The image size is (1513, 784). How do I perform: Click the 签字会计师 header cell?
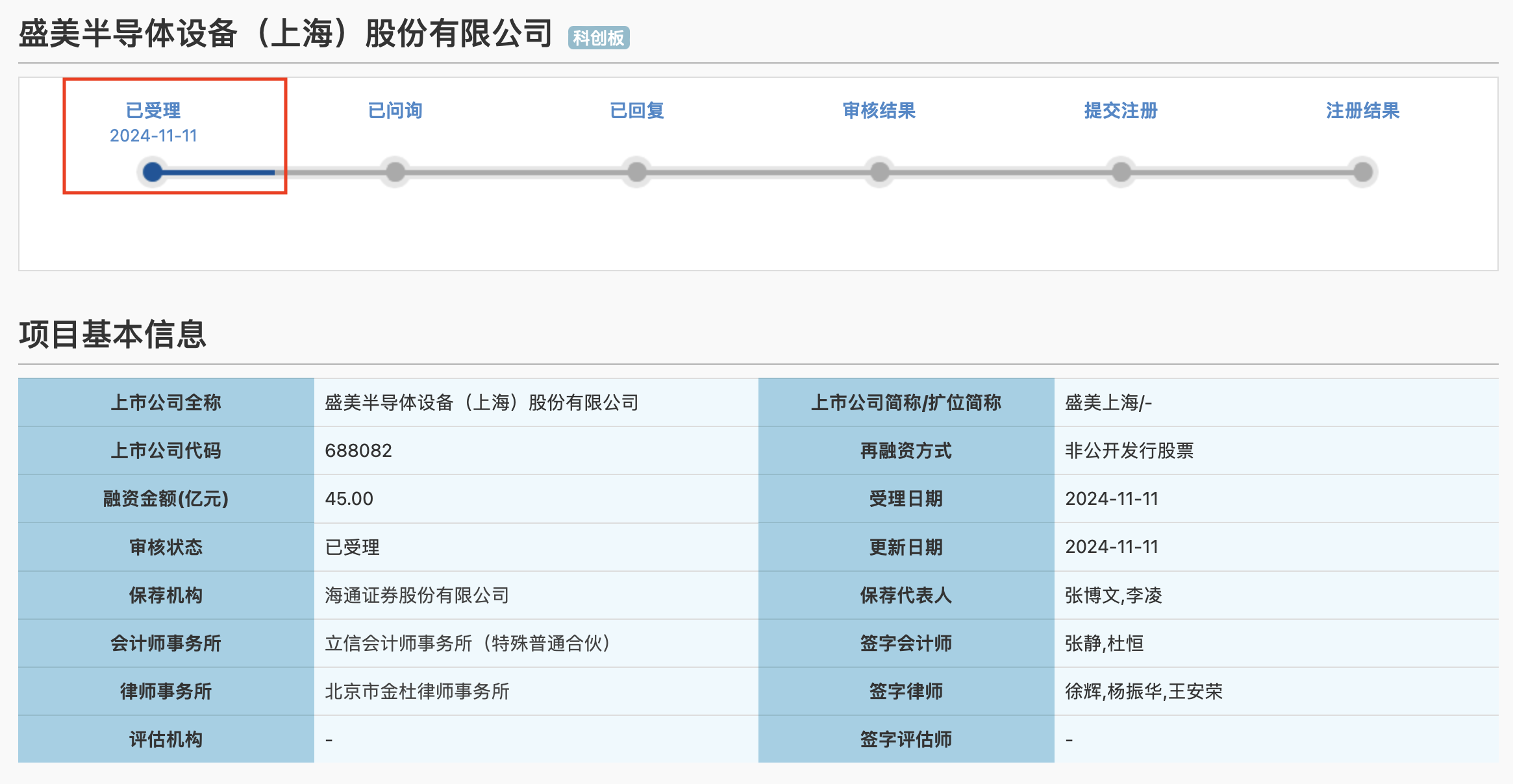(907, 643)
